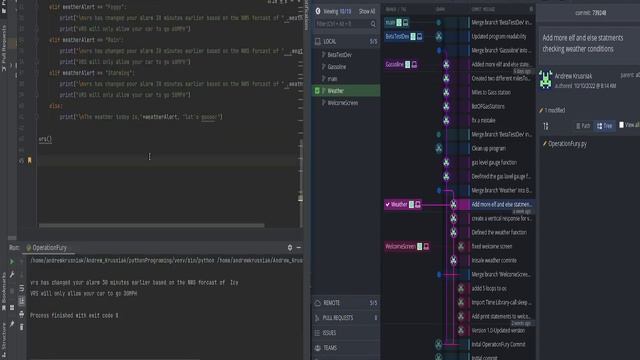Click the Teams people icon

[x=318, y=348]
